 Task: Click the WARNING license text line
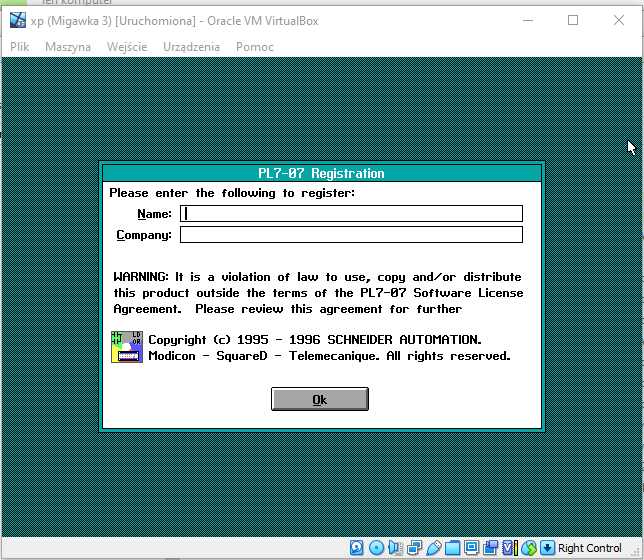[317, 277]
